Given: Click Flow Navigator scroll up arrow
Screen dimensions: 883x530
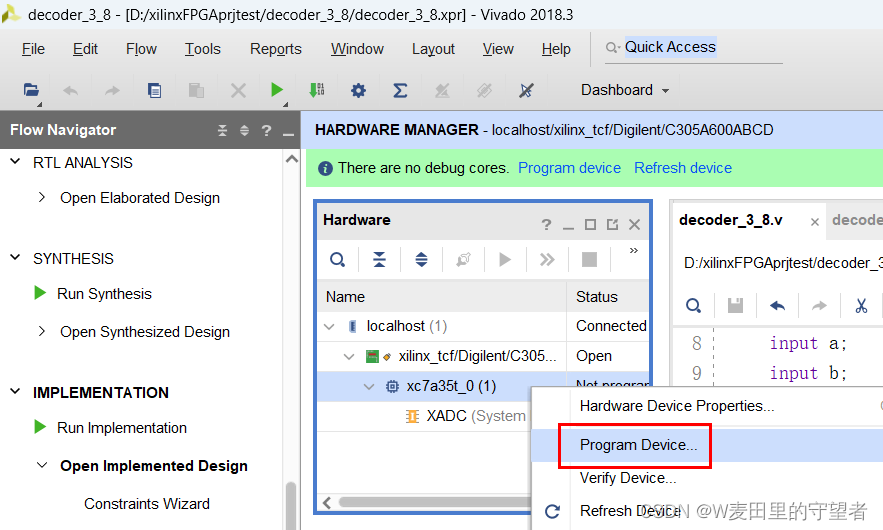Looking at the screenshot, I should coord(292,159).
